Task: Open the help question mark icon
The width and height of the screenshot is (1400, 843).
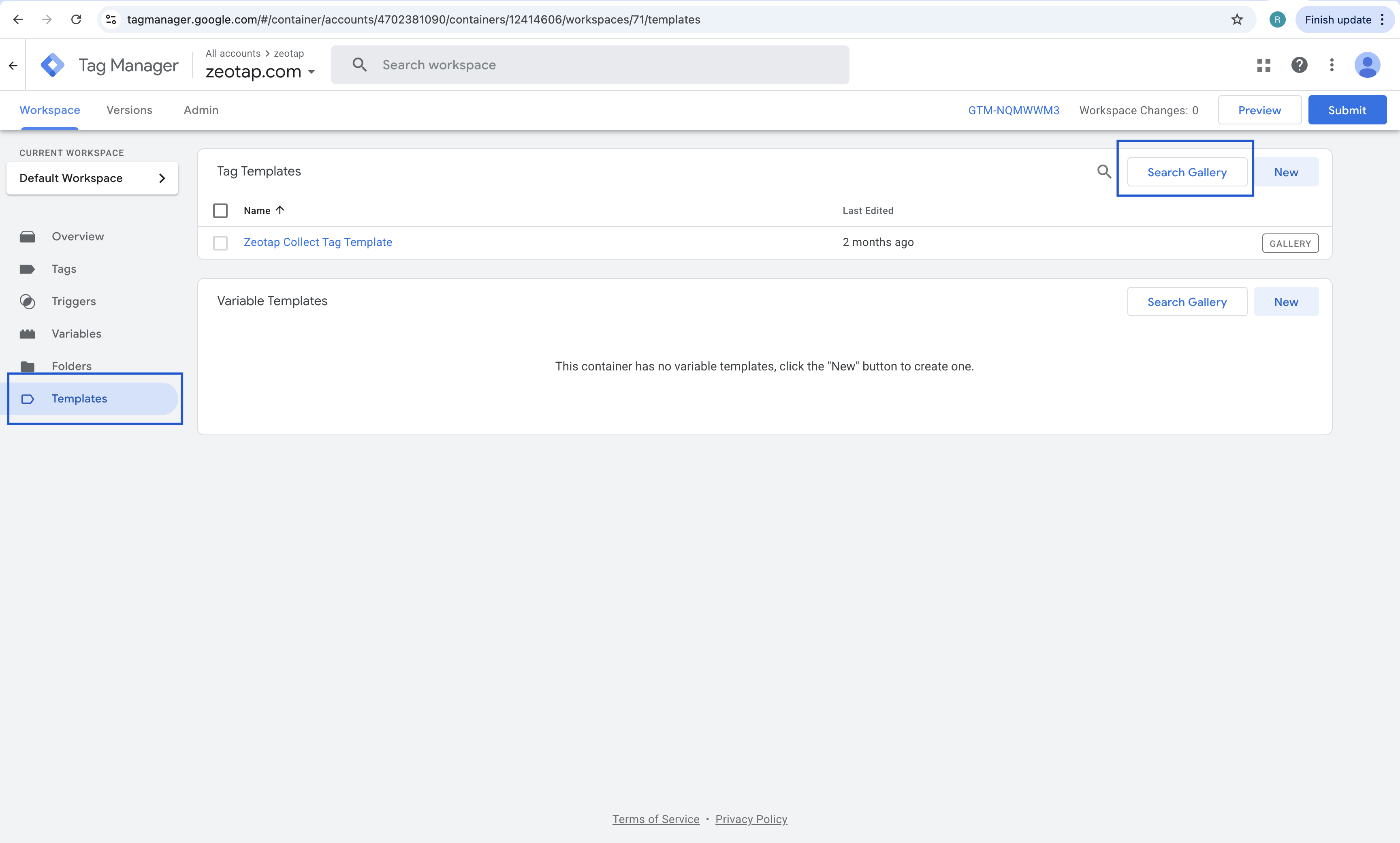Action: click(x=1299, y=65)
